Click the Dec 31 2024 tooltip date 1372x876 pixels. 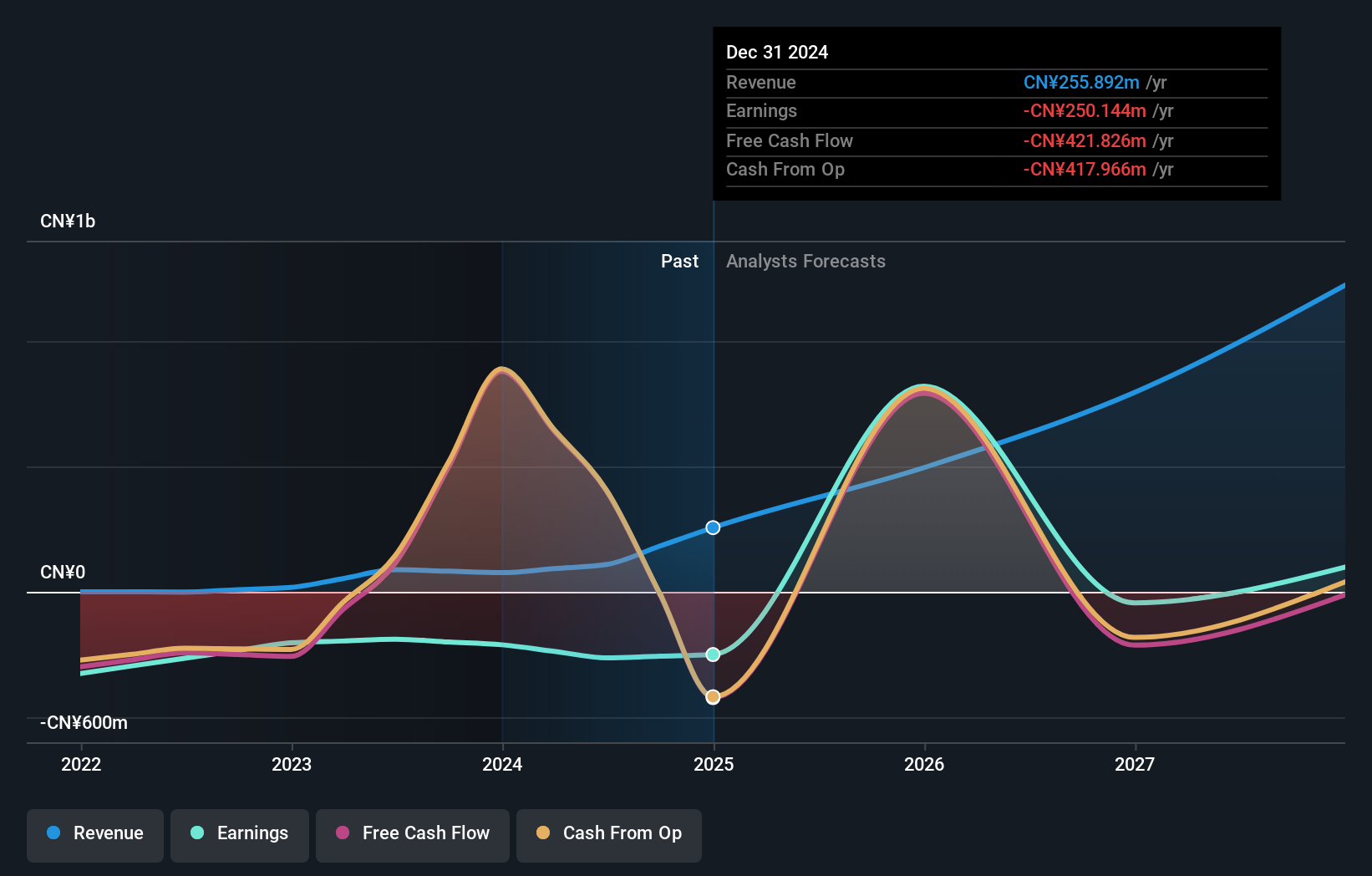tap(777, 53)
